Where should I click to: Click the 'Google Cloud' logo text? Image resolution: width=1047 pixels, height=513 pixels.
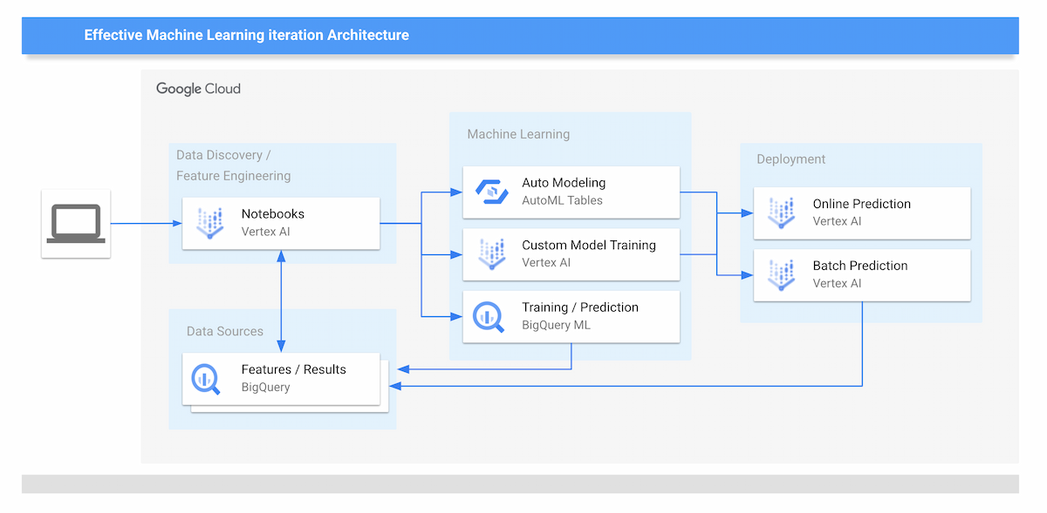point(198,89)
